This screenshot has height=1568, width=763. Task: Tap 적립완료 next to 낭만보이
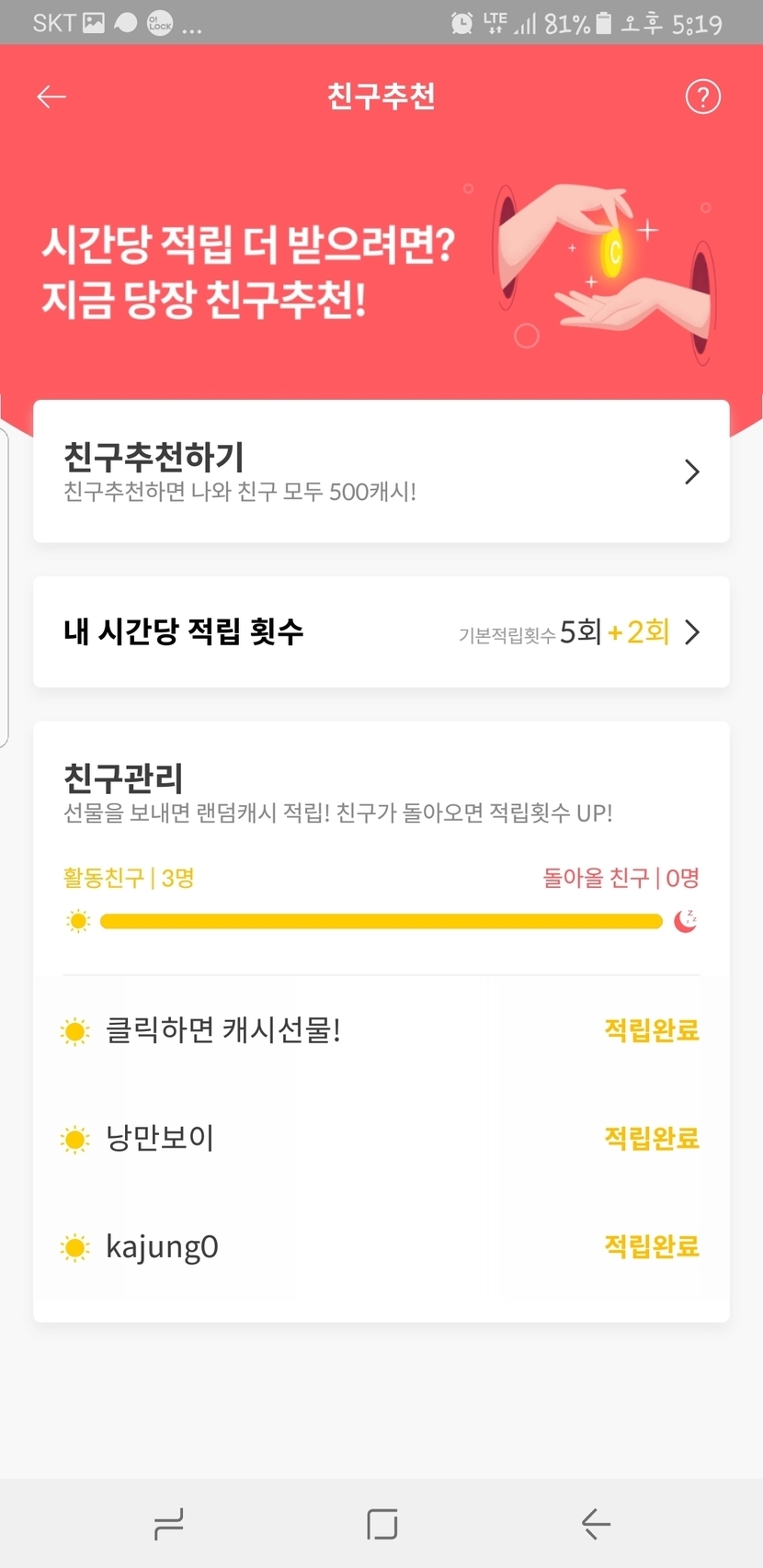click(652, 1139)
